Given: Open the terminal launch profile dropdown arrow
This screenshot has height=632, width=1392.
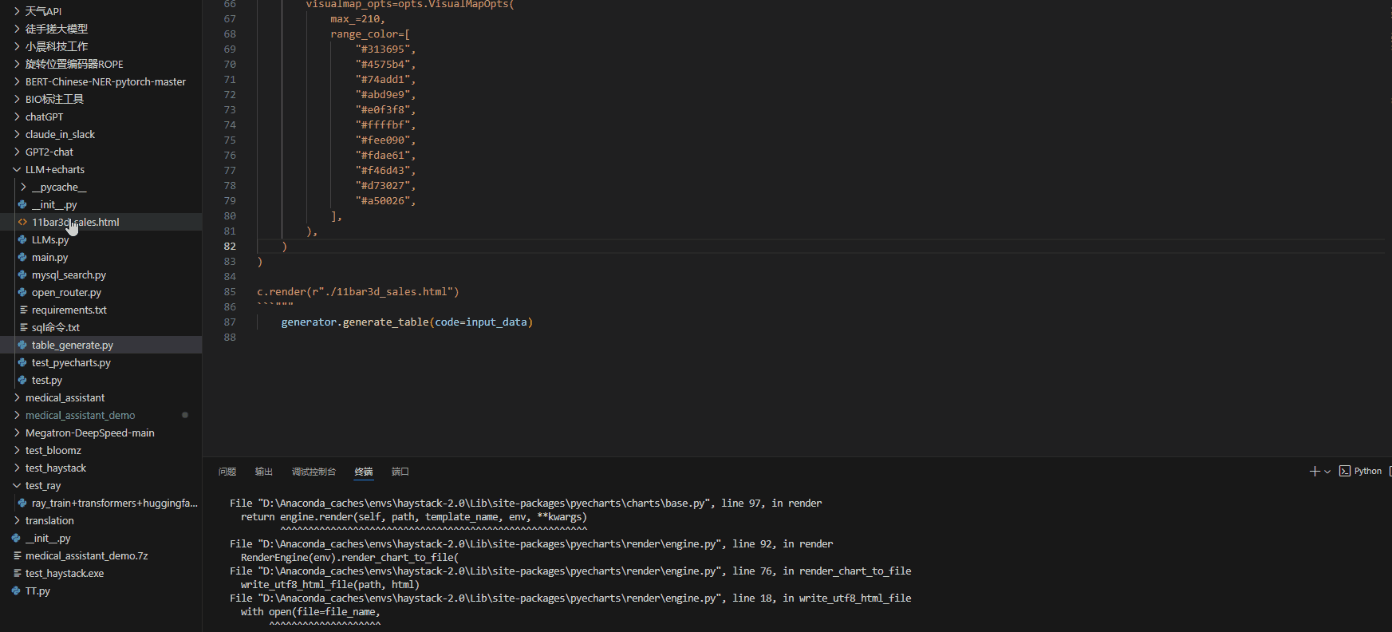Looking at the screenshot, I should 1327,472.
